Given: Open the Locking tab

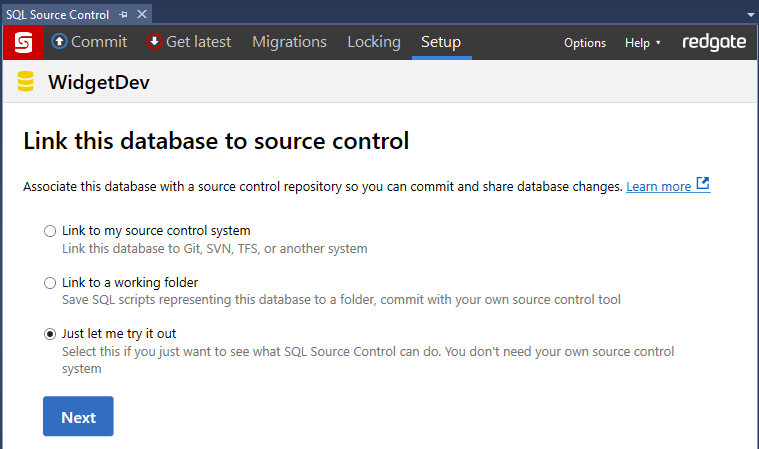Looking at the screenshot, I should coord(373,42).
